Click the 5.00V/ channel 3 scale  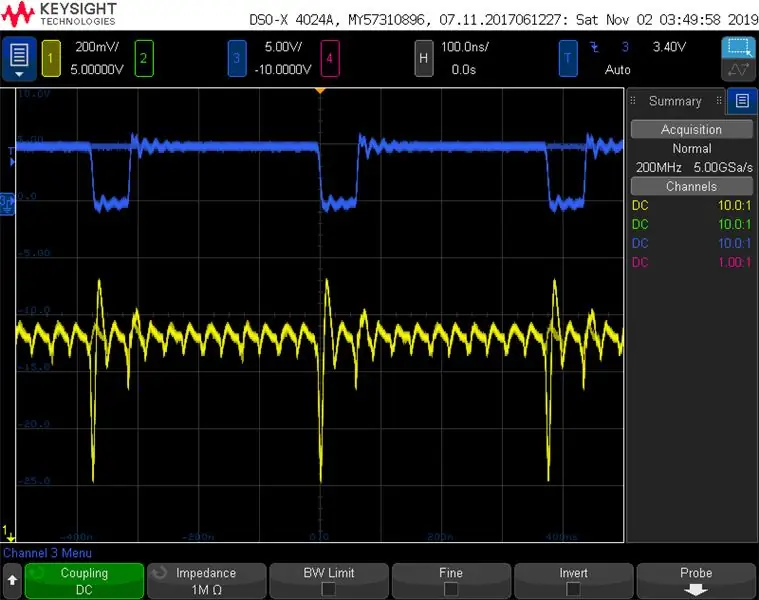point(283,47)
